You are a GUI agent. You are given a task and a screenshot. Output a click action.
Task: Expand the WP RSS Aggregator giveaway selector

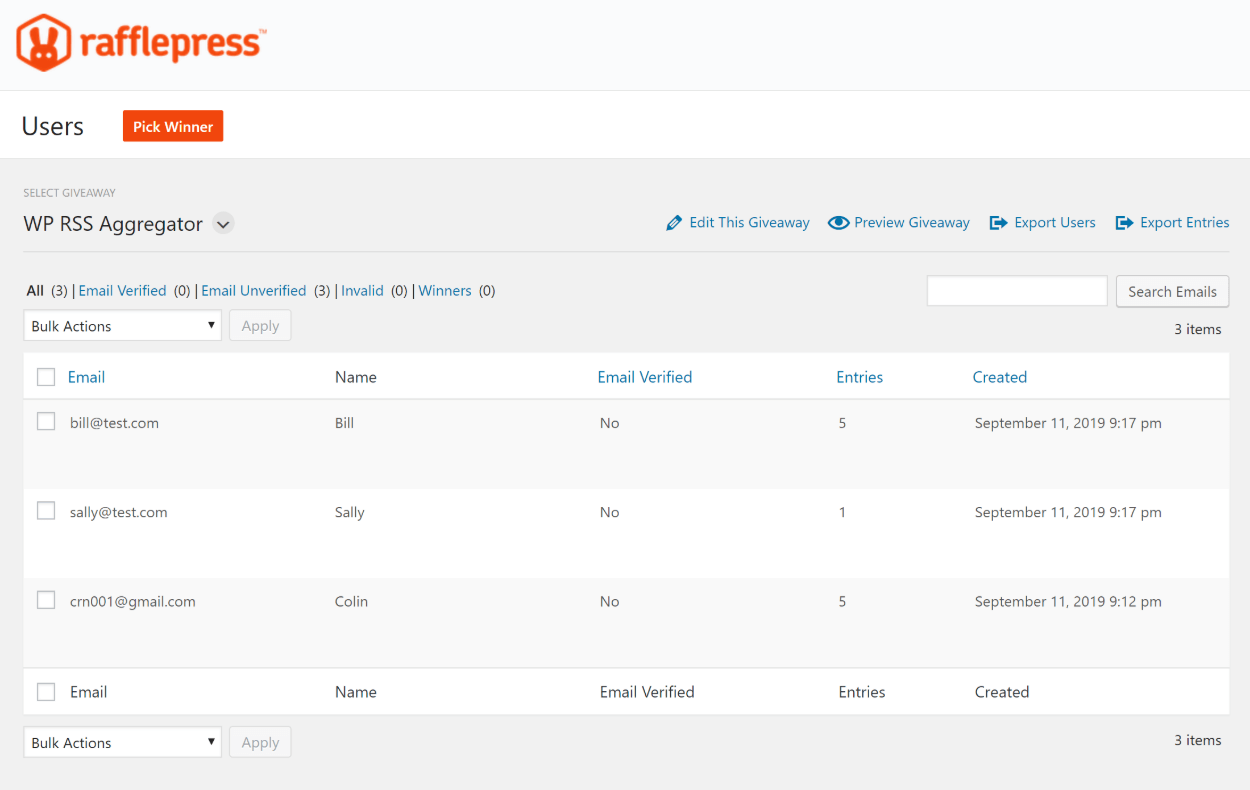point(224,224)
